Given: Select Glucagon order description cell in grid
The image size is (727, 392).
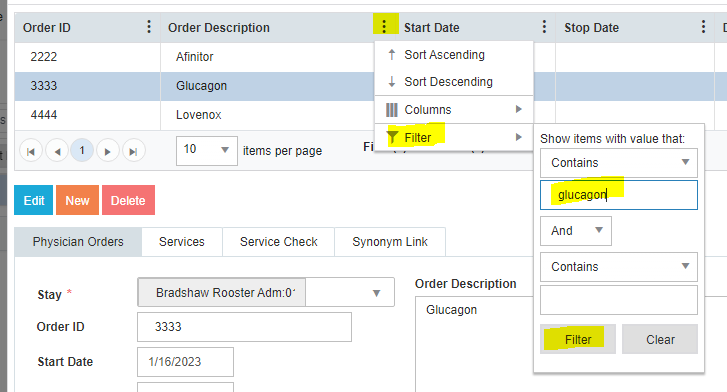Looking at the screenshot, I should point(268,86).
